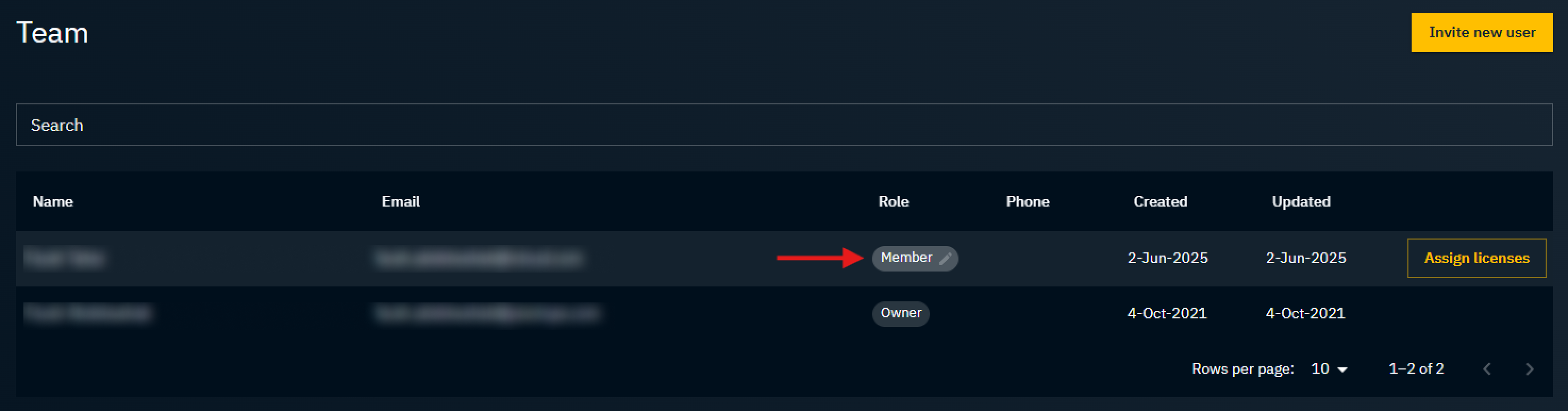Click the 4-Oct-2021 Created date cell

tap(1167, 314)
